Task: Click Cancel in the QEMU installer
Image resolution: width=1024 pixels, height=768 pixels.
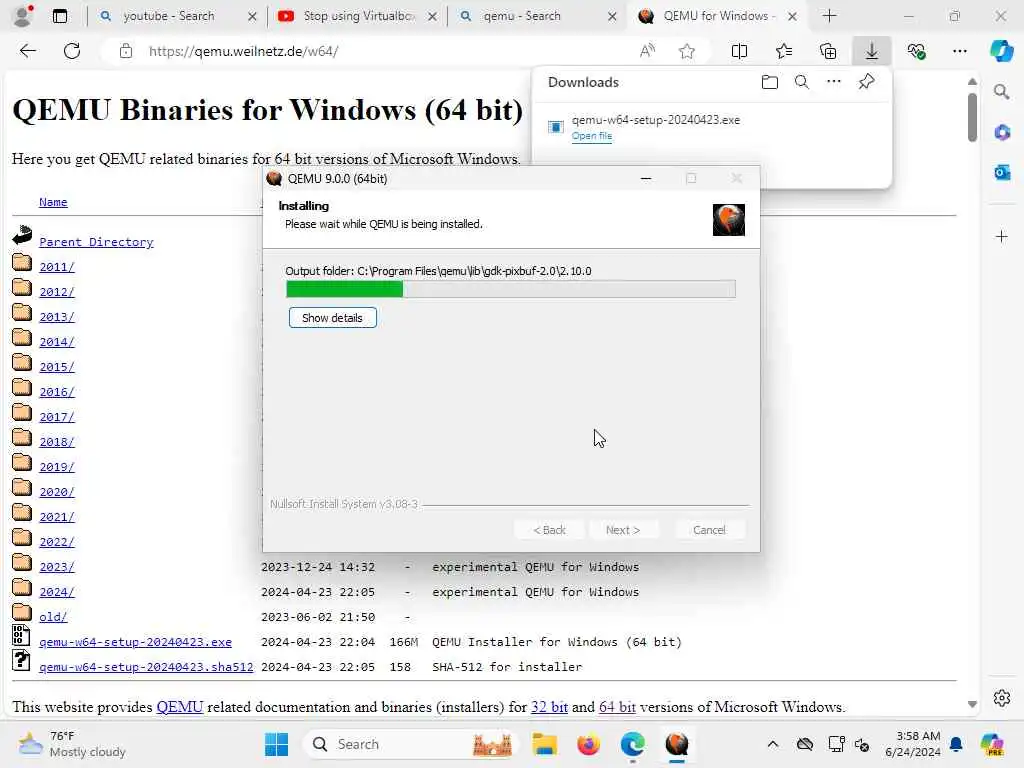Action: 709,530
